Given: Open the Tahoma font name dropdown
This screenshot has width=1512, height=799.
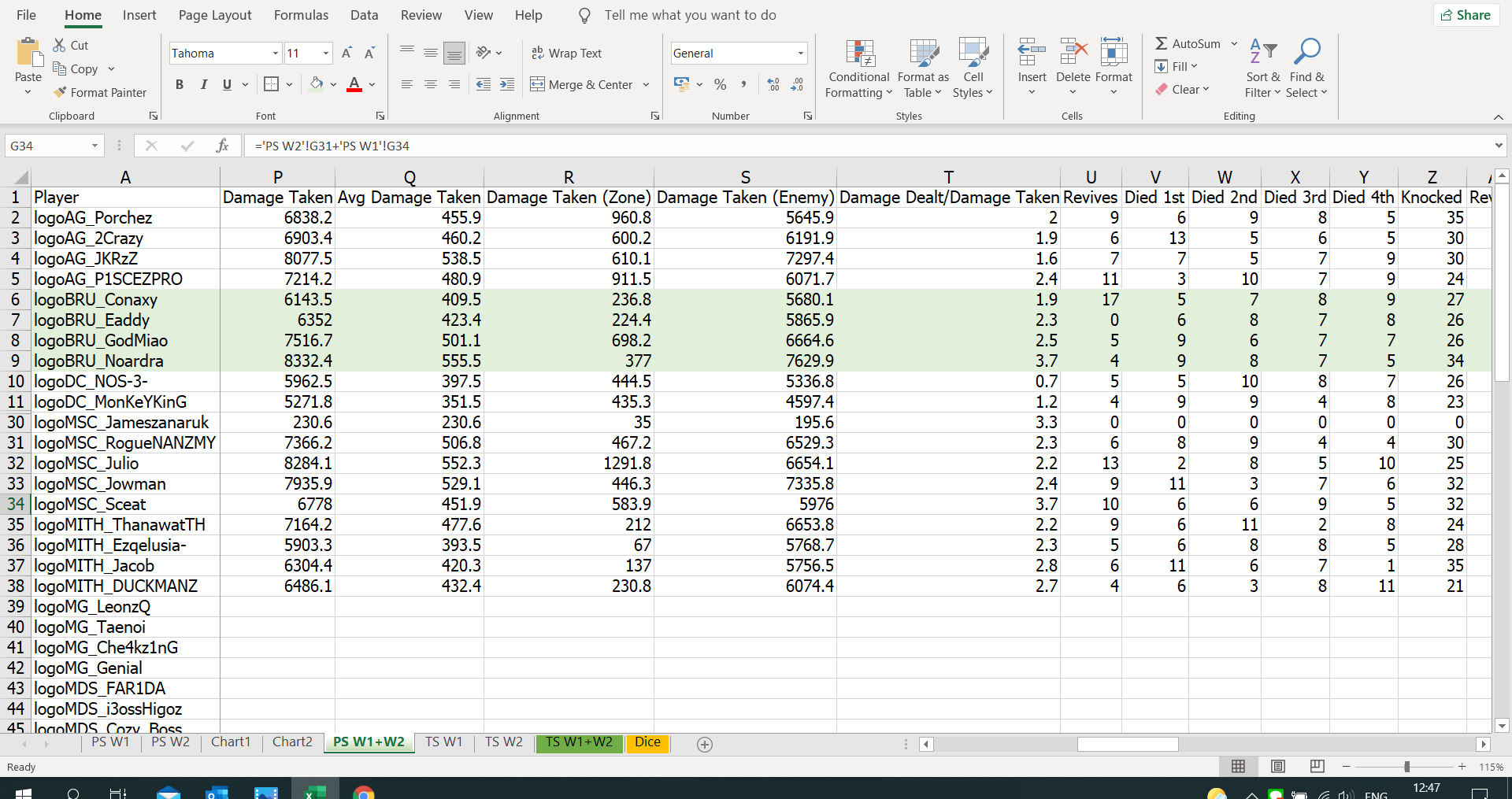Looking at the screenshot, I should [x=276, y=53].
